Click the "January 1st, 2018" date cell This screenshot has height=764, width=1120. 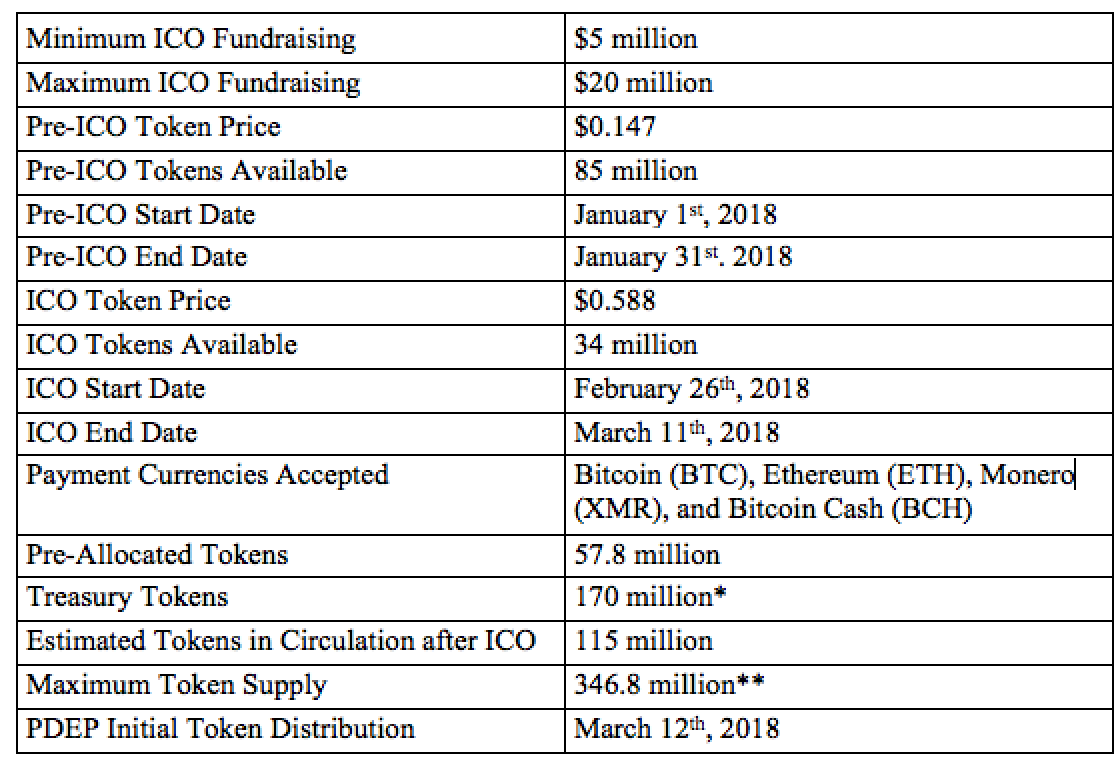pyautogui.click(x=675, y=214)
